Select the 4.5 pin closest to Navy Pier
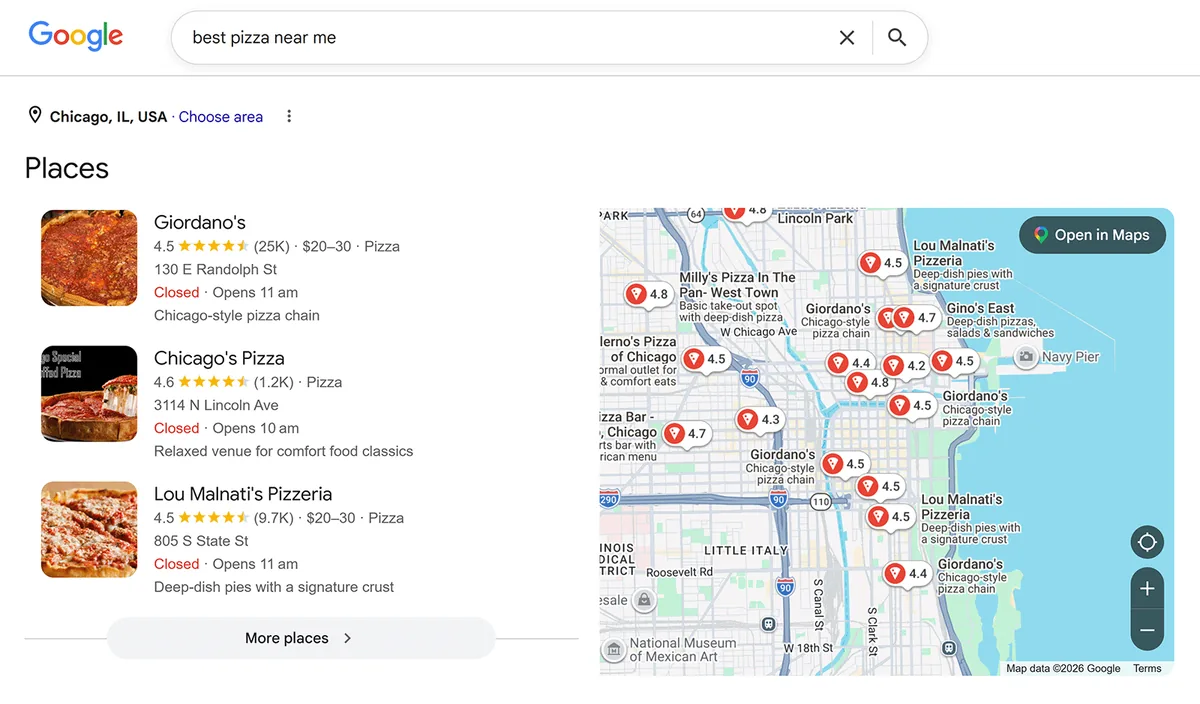The width and height of the screenshot is (1200, 704). point(953,362)
